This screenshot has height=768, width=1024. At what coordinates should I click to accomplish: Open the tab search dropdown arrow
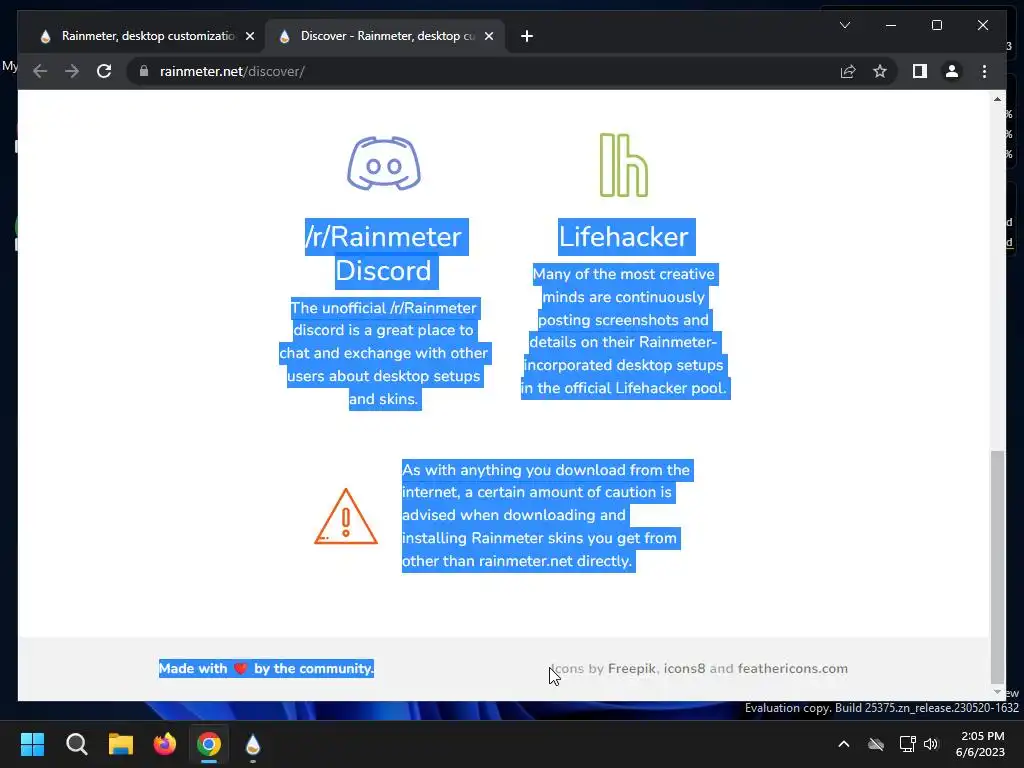pyautogui.click(x=844, y=25)
